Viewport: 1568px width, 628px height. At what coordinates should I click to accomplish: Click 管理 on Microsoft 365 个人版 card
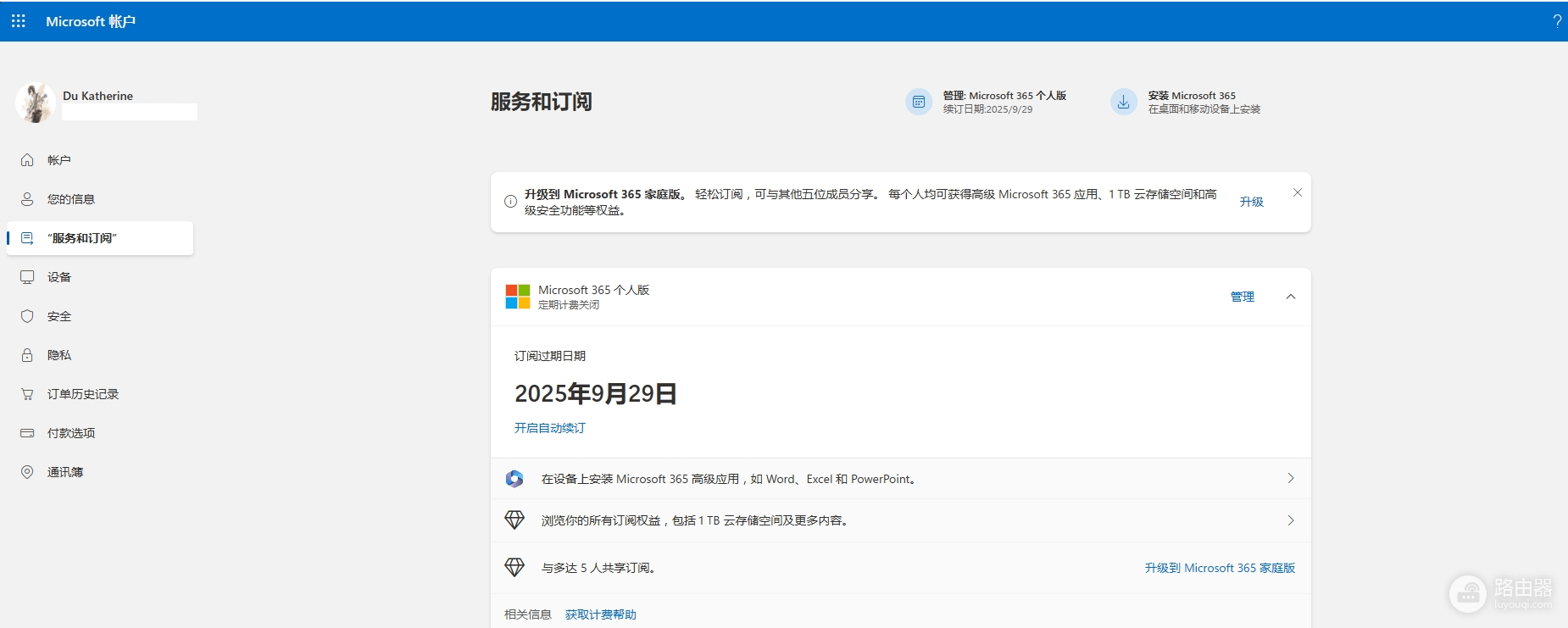pyautogui.click(x=1243, y=297)
